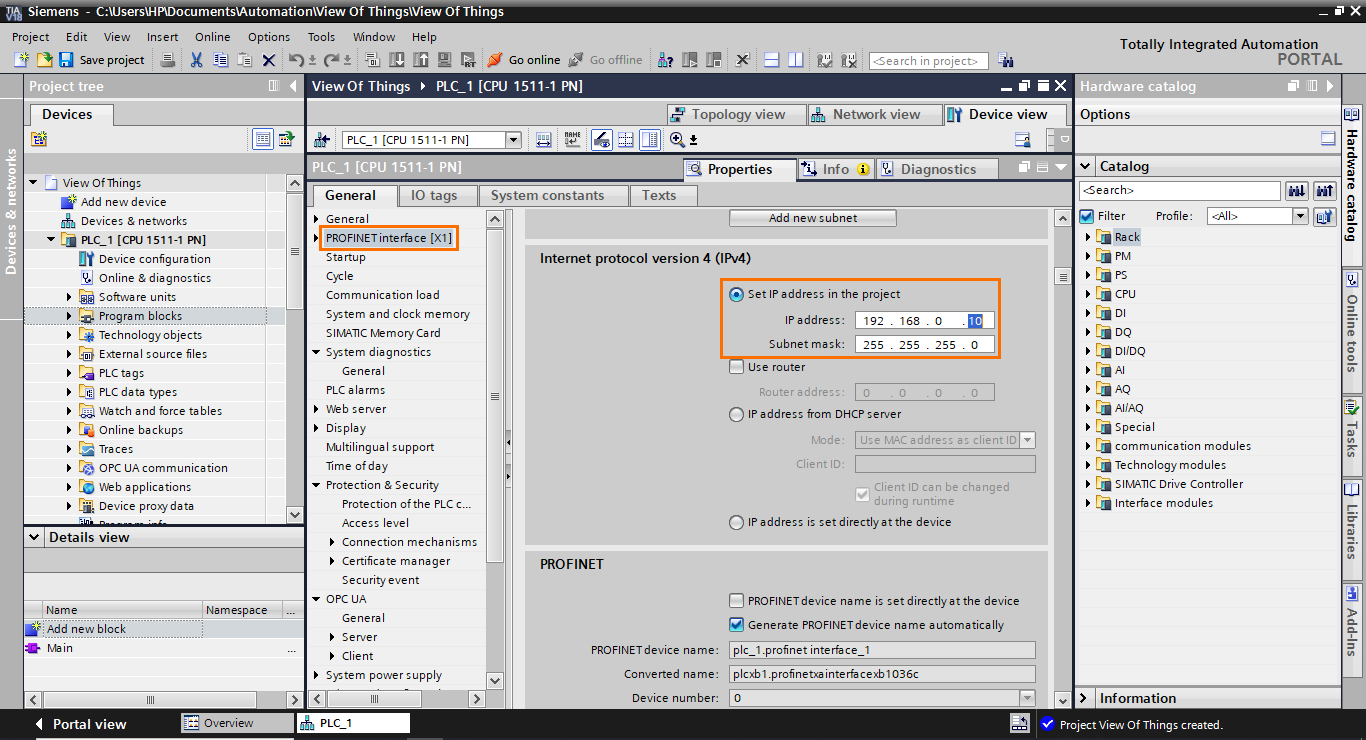
Task: Collapse the OPC UA properties node
Action: 317,599
